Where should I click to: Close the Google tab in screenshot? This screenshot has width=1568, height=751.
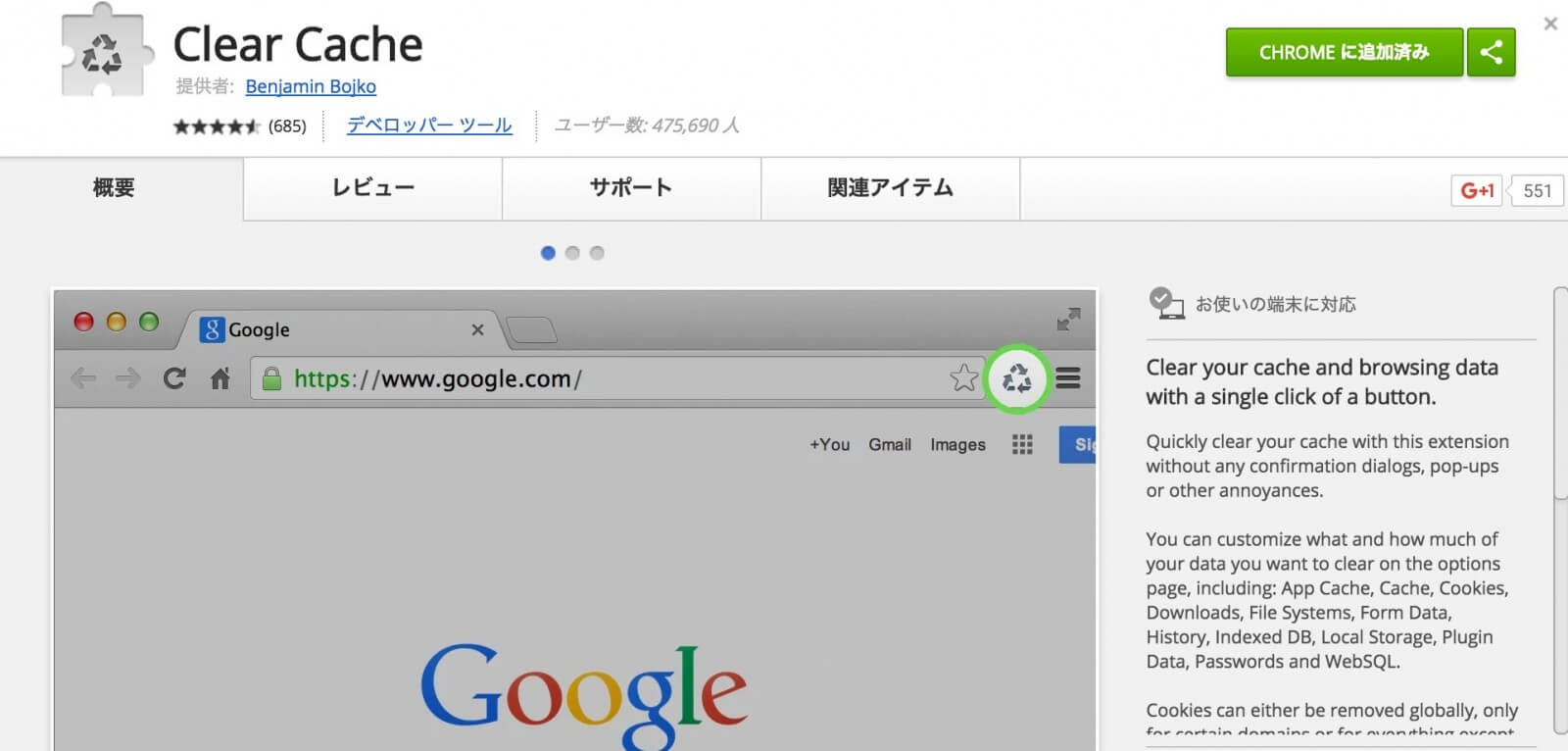477,330
